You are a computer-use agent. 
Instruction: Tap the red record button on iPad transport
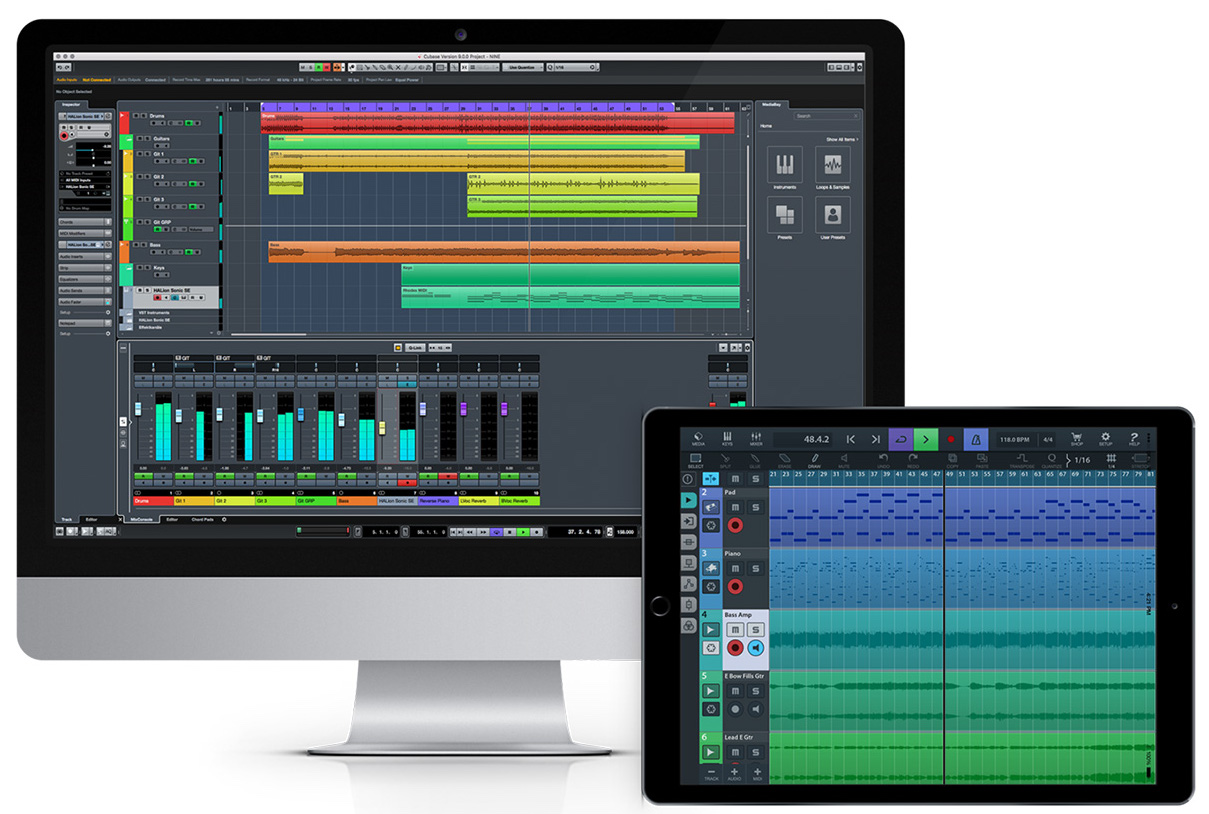(x=951, y=439)
